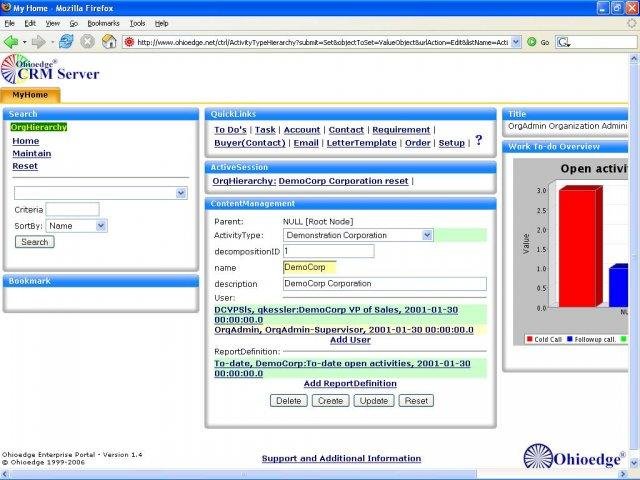Click the name field containing DemoCorp
Screen dimensions: 640x480
[310, 267]
